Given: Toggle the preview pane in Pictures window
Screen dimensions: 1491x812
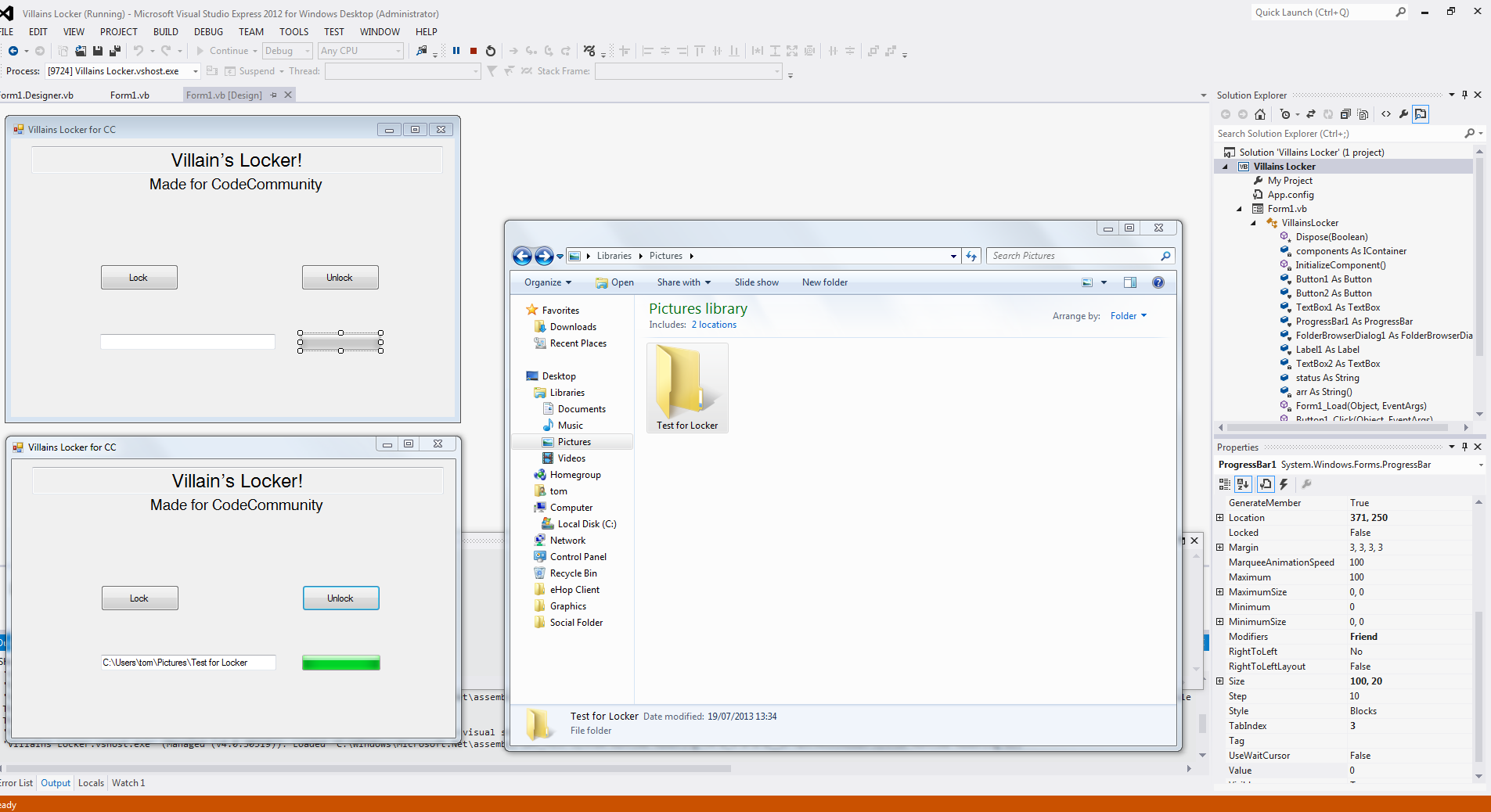Looking at the screenshot, I should (x=1130, y=282).
